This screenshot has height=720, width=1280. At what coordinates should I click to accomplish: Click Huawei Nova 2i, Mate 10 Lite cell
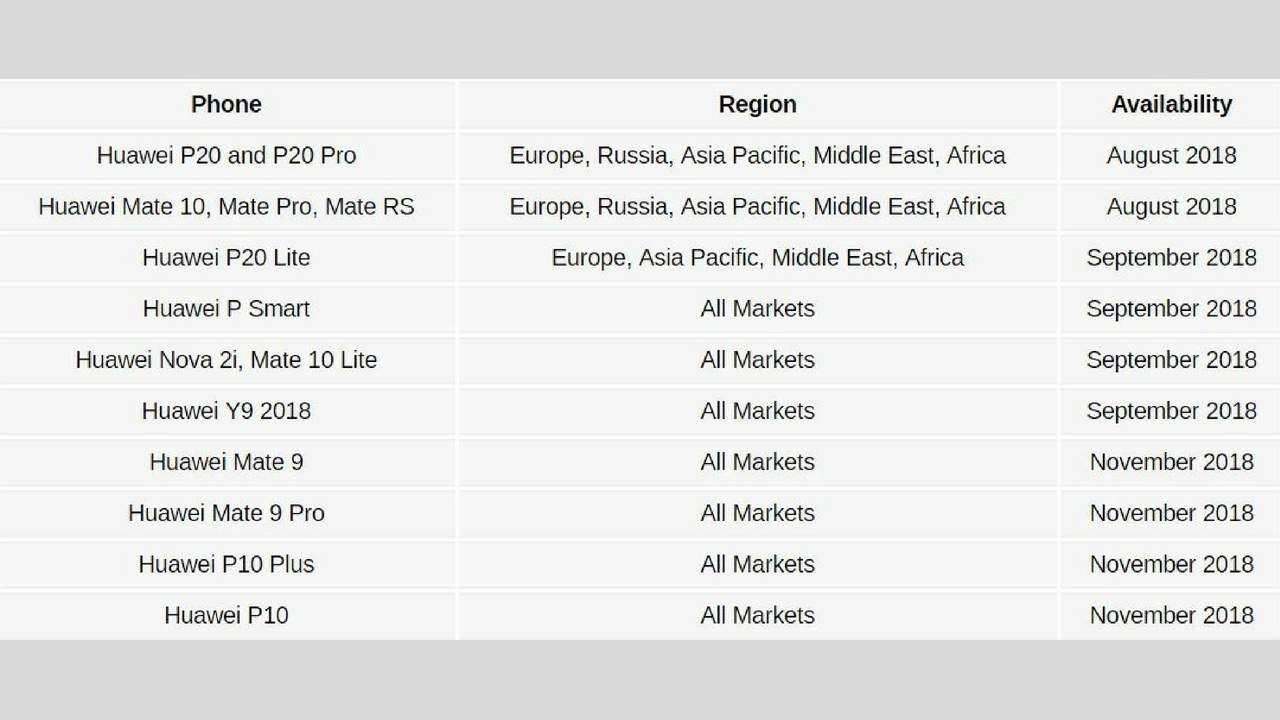pyautogui.click(x=227, y=359)
